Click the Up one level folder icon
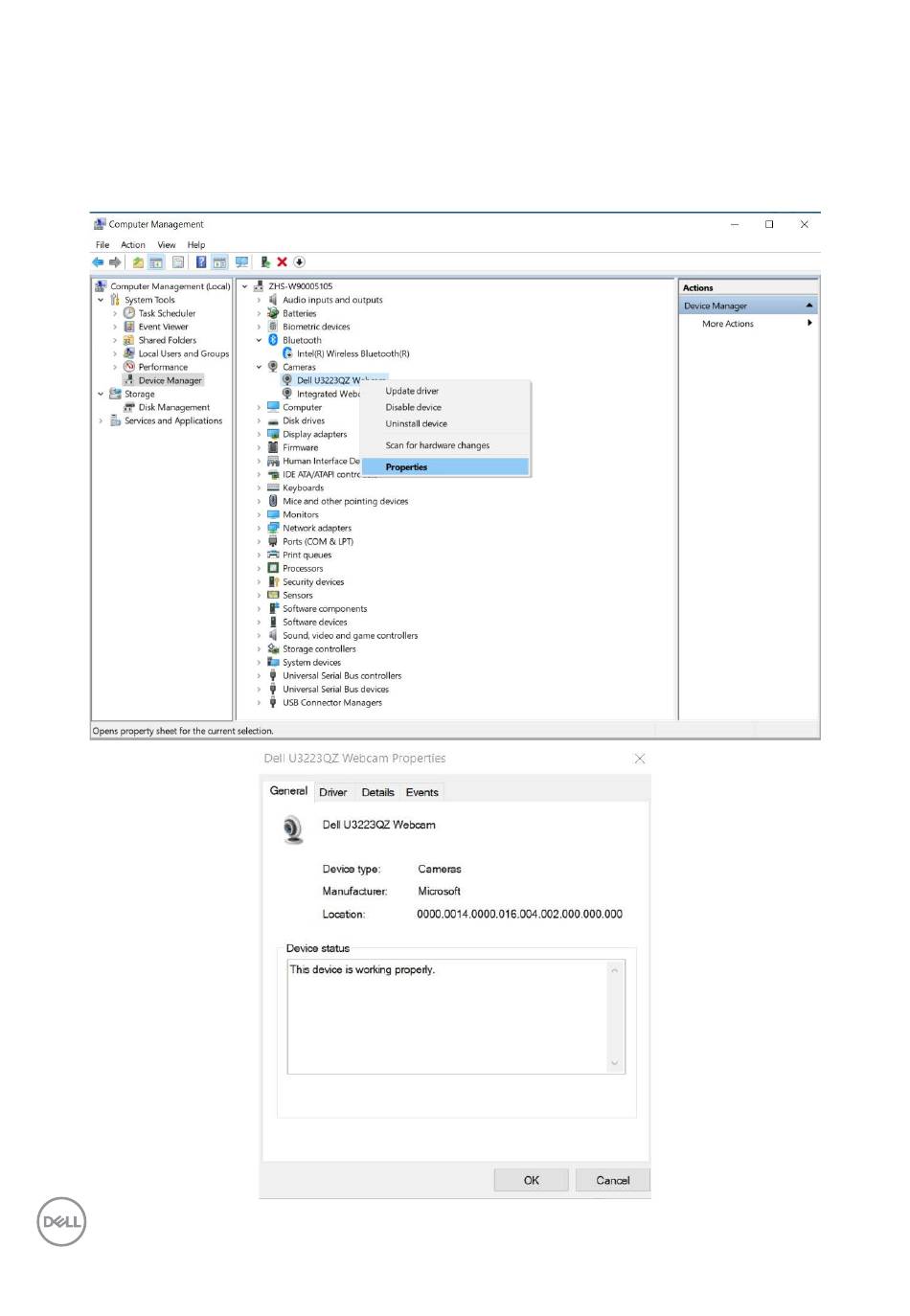The width and height of the screenshot is (910, 1316). (x=138, y=261)
